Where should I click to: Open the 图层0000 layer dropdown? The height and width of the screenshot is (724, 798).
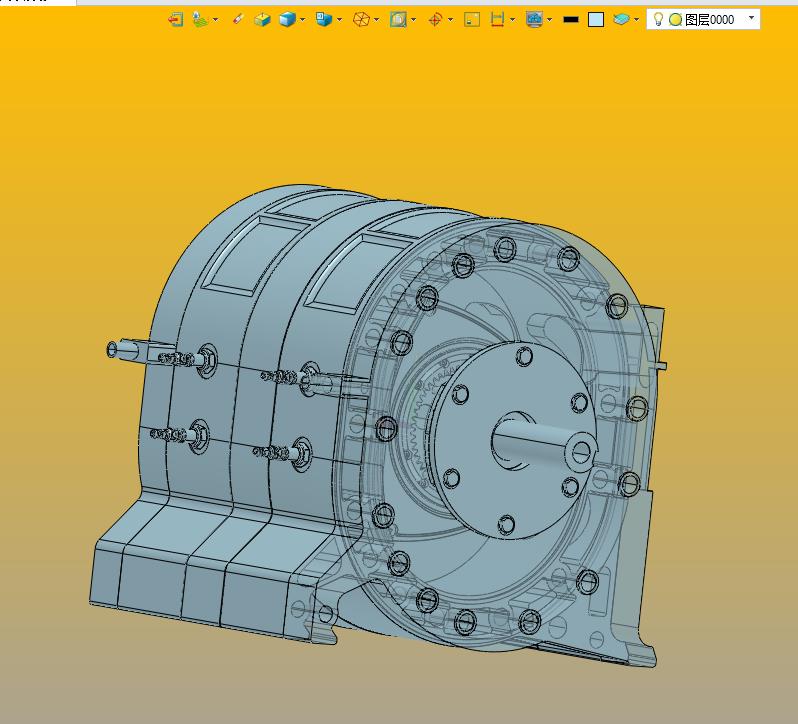(751, 18)
